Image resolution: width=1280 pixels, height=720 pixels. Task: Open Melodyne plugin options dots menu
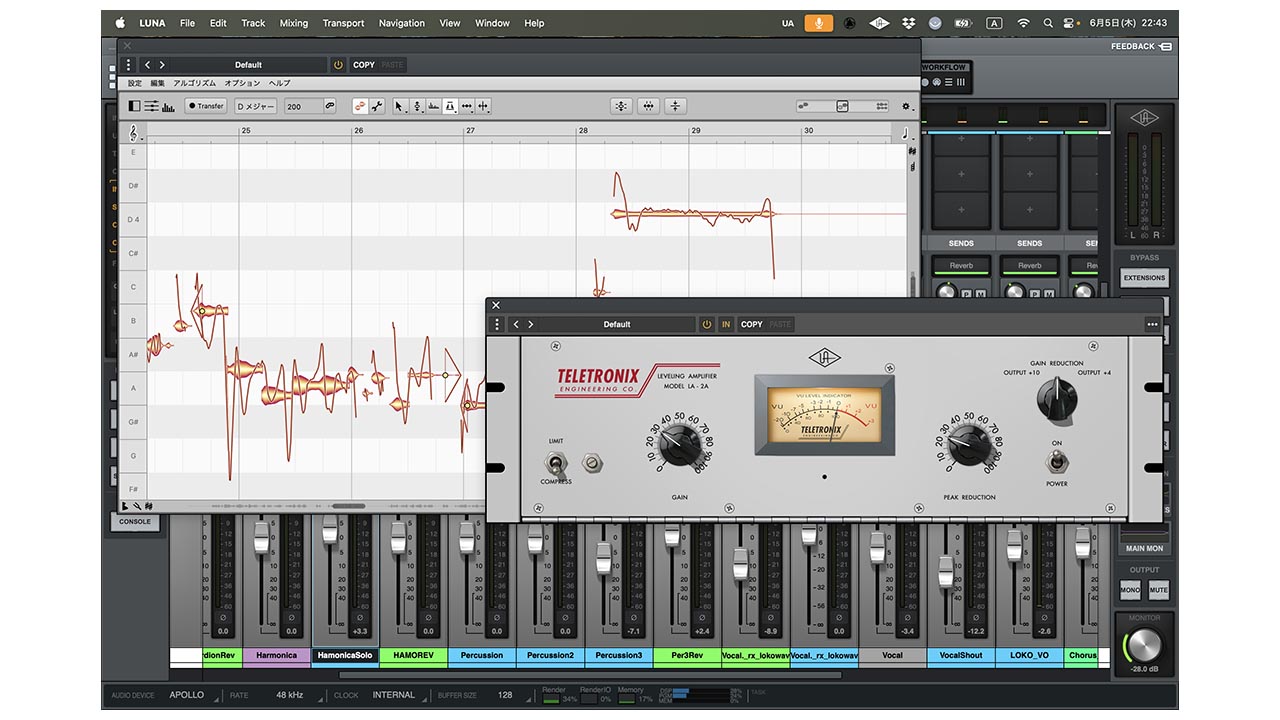128,65
